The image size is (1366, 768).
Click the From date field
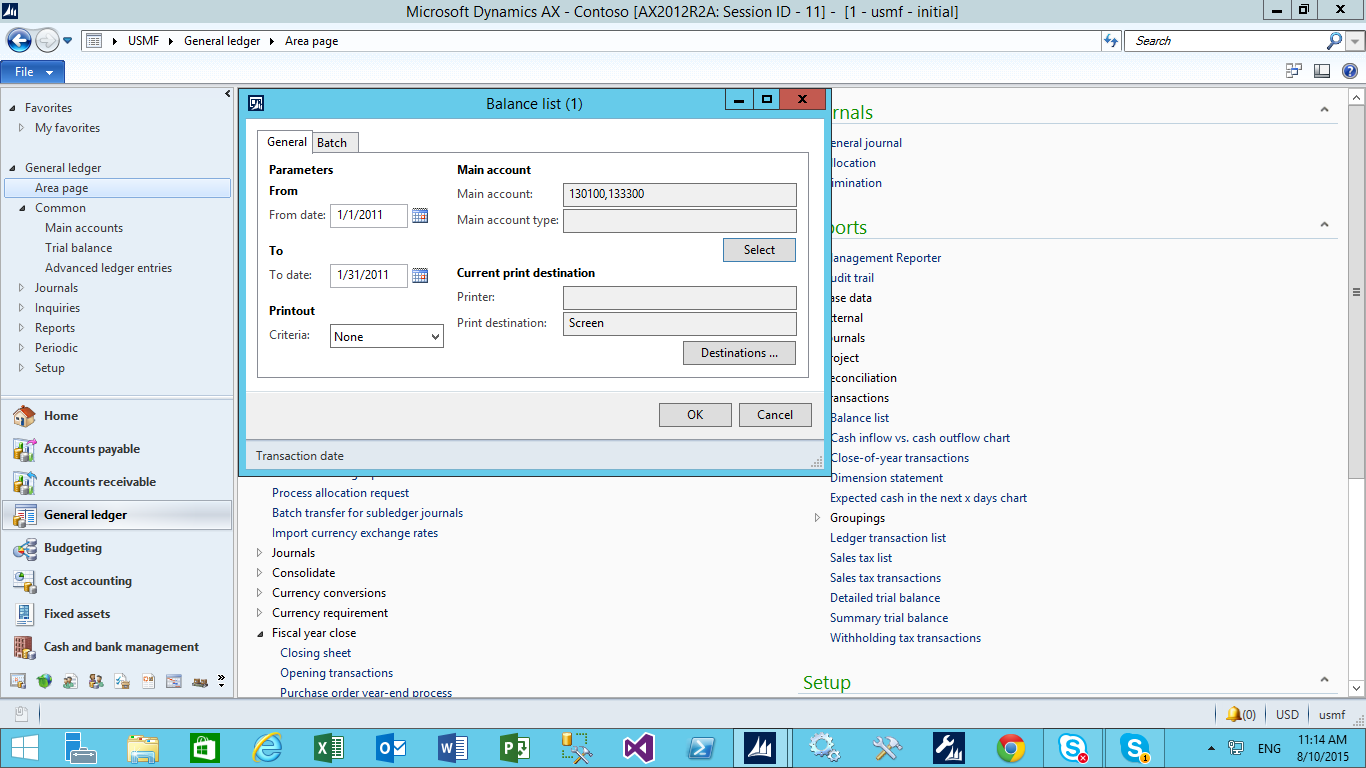[x=369, y=215]
